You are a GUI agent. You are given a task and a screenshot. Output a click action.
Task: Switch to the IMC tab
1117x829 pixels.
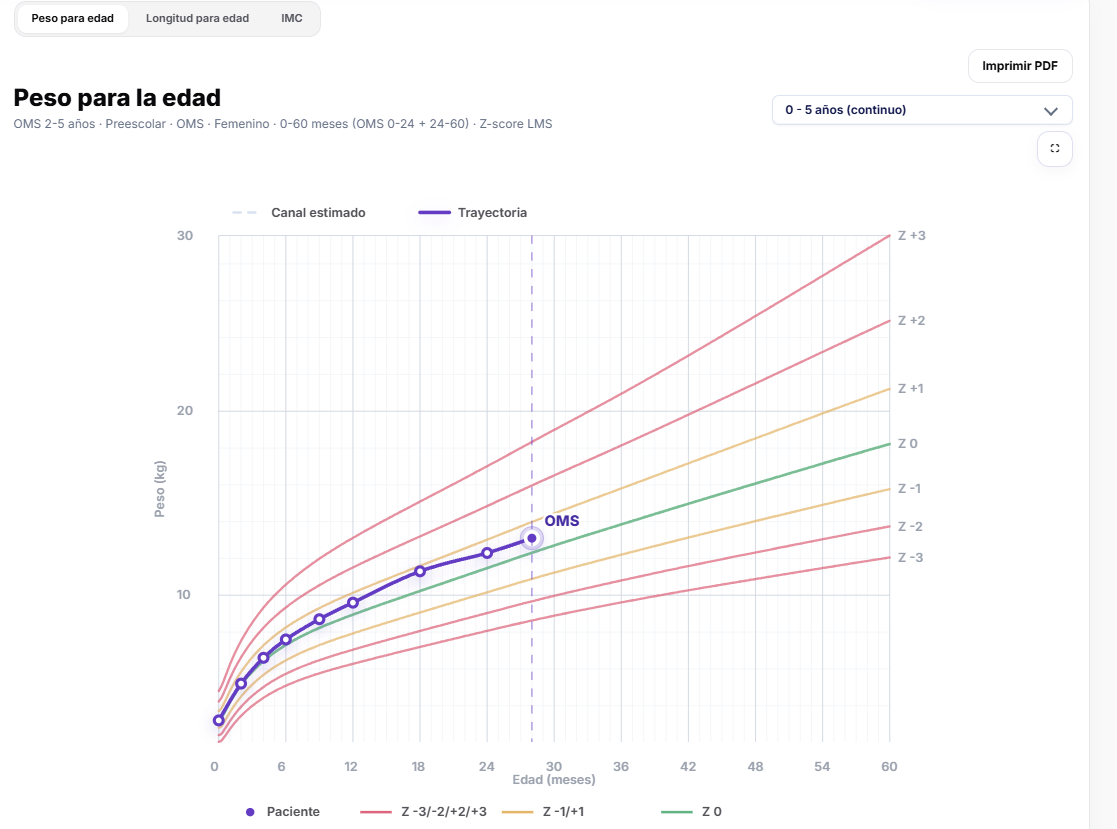tap(291, 19)
